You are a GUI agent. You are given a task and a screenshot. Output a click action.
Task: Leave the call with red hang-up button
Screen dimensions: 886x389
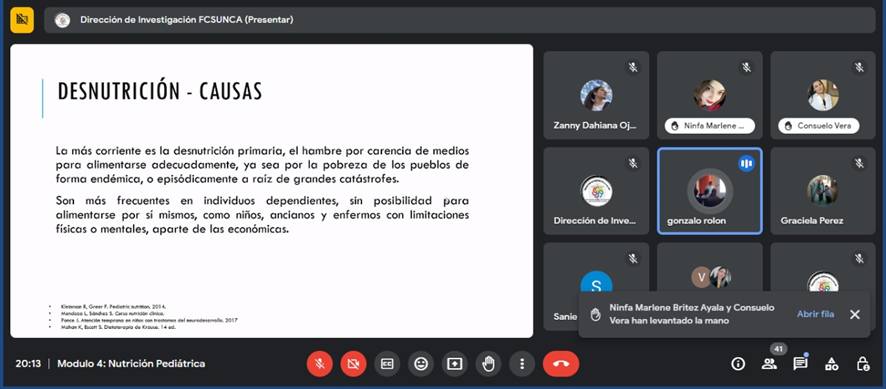[x=561, y=364]
